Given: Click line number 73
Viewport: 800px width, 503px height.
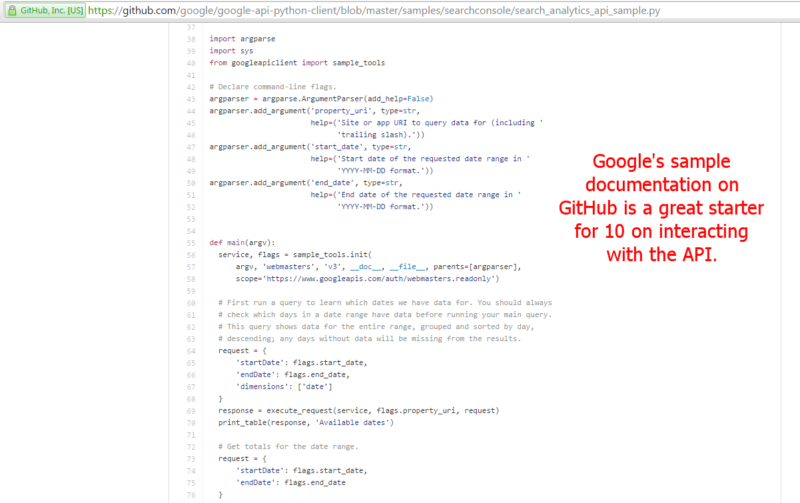Looking at the screenshot, I should click(x=191, y=459).
